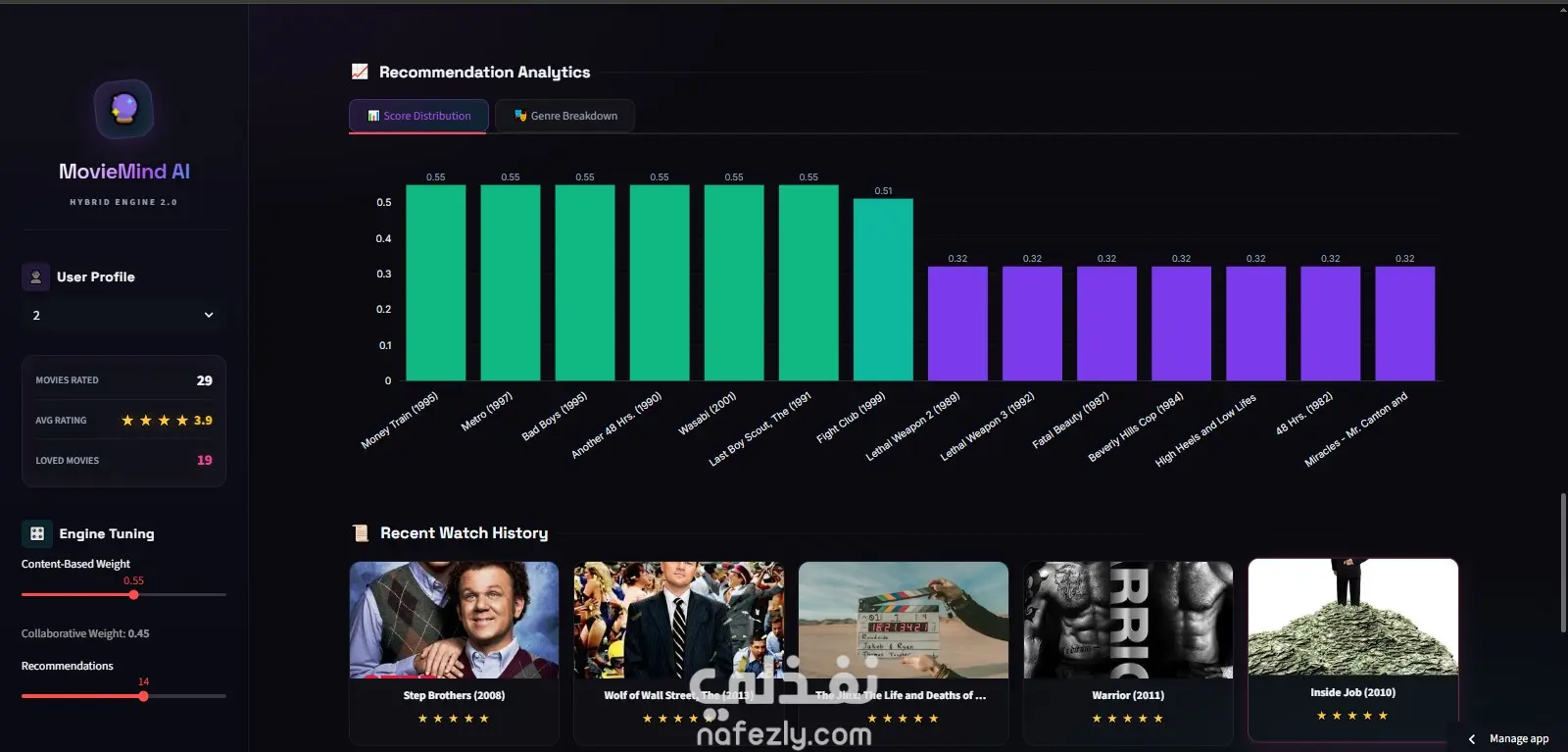The width and height of the screenshot is (1568, 752).
Task: Open the Step Brothers (2008) poster
Action: [454, 620]
